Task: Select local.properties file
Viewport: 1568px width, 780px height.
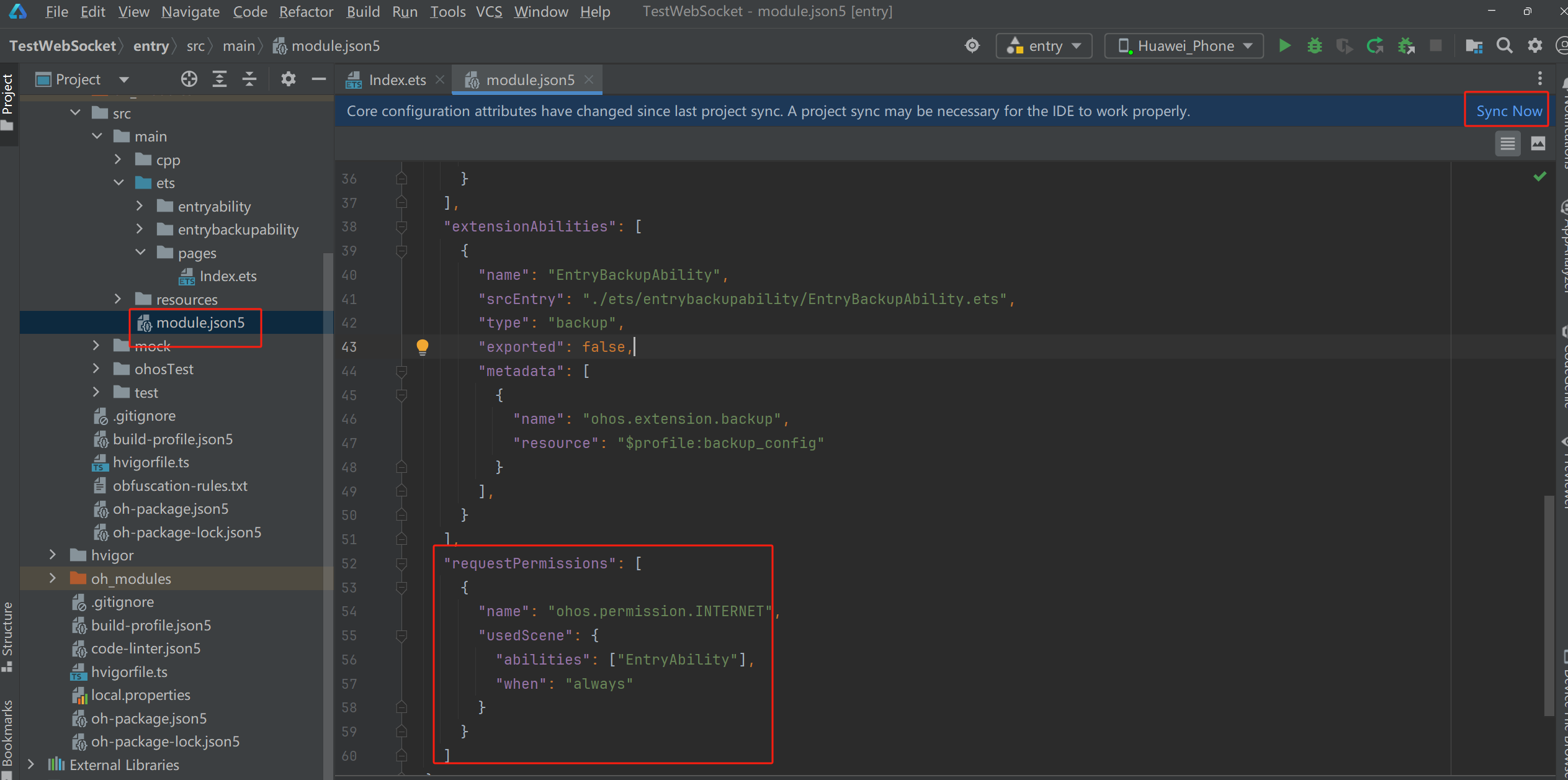Action: pyautogui.click(x=140, y=695)
